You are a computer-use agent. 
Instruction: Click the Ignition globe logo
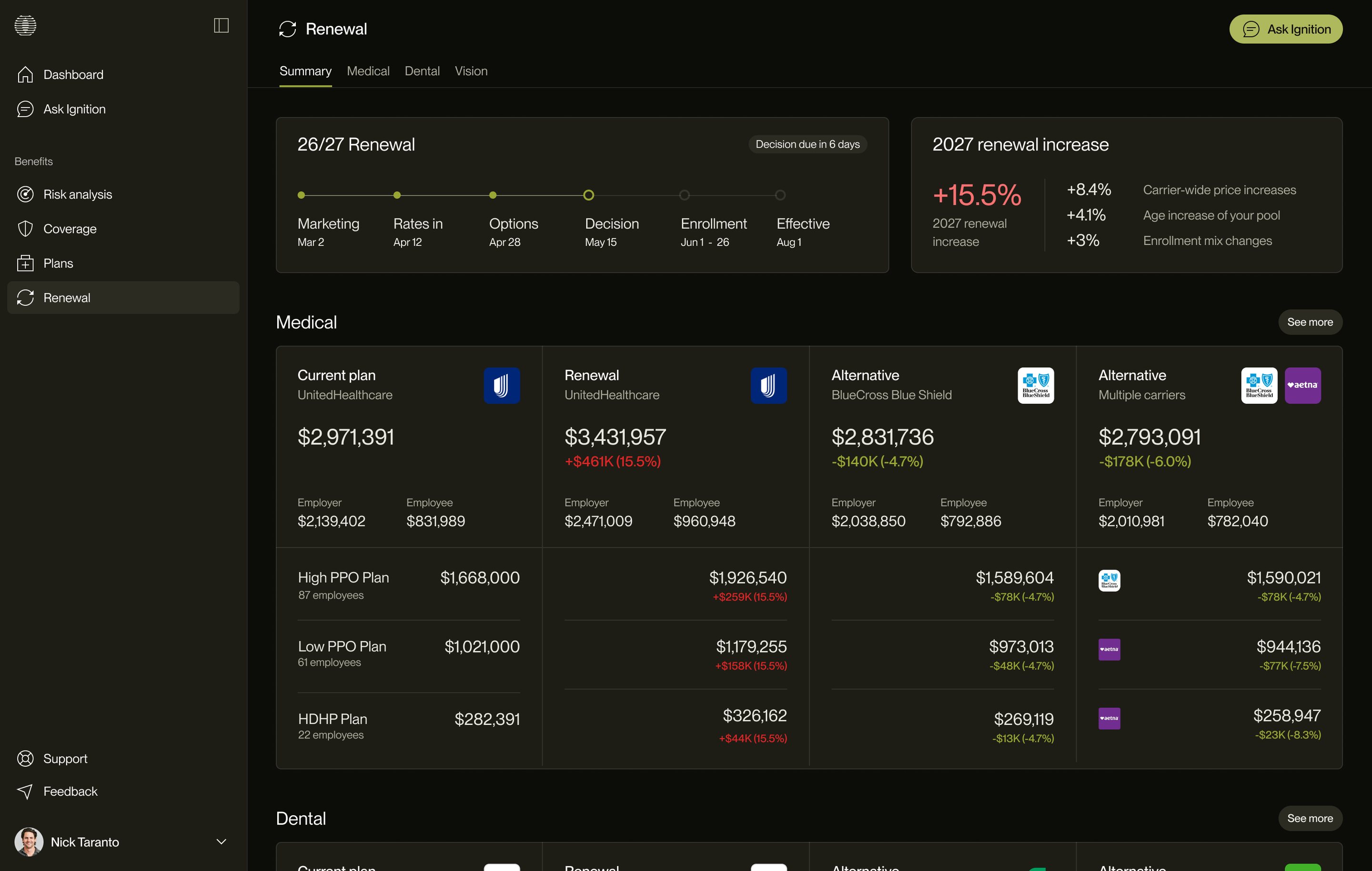(x=25, y=25)
